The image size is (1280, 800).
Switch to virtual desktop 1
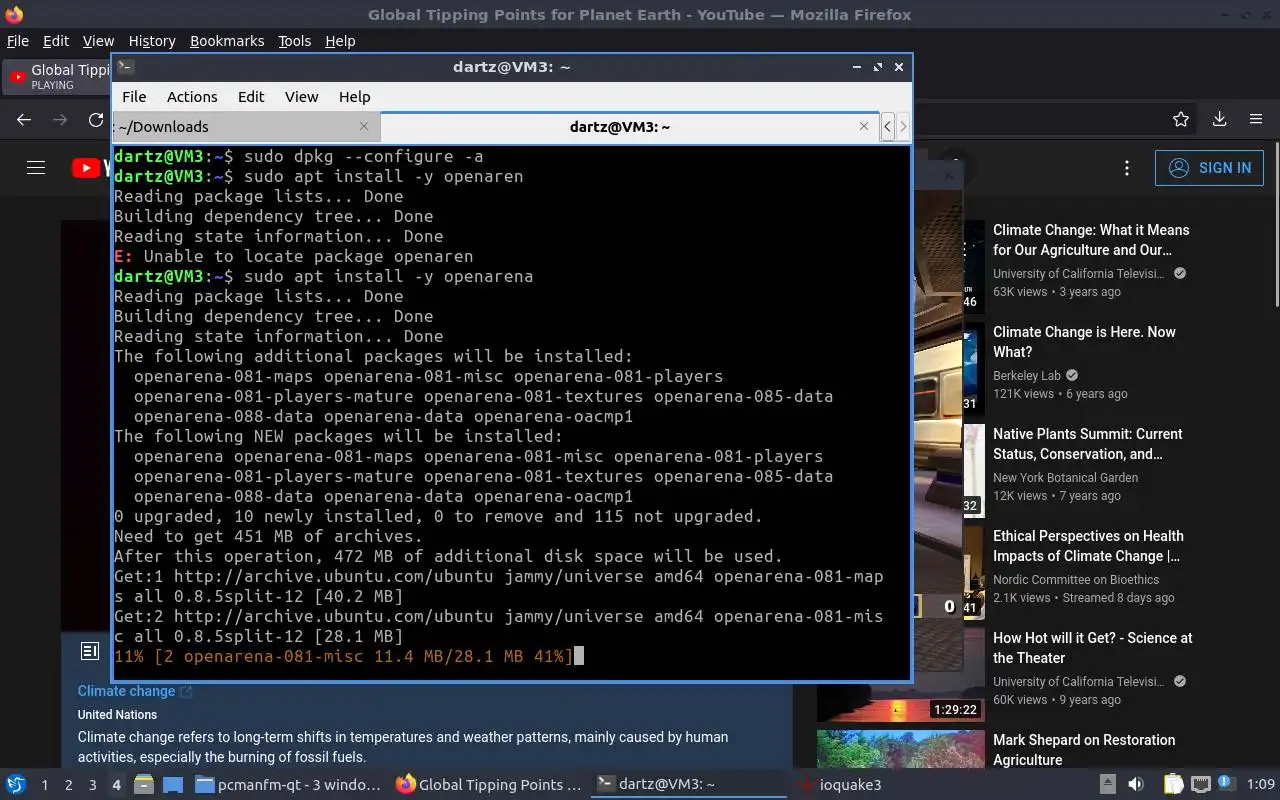click(x=45, y=785)
